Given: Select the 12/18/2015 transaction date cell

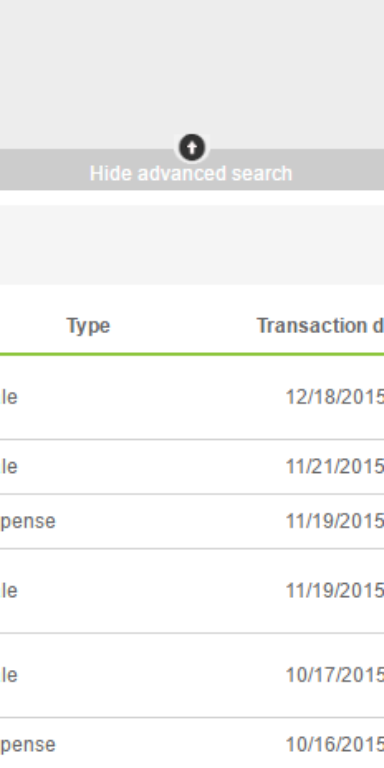Looking at the screenshot, I should click(335, 397).
